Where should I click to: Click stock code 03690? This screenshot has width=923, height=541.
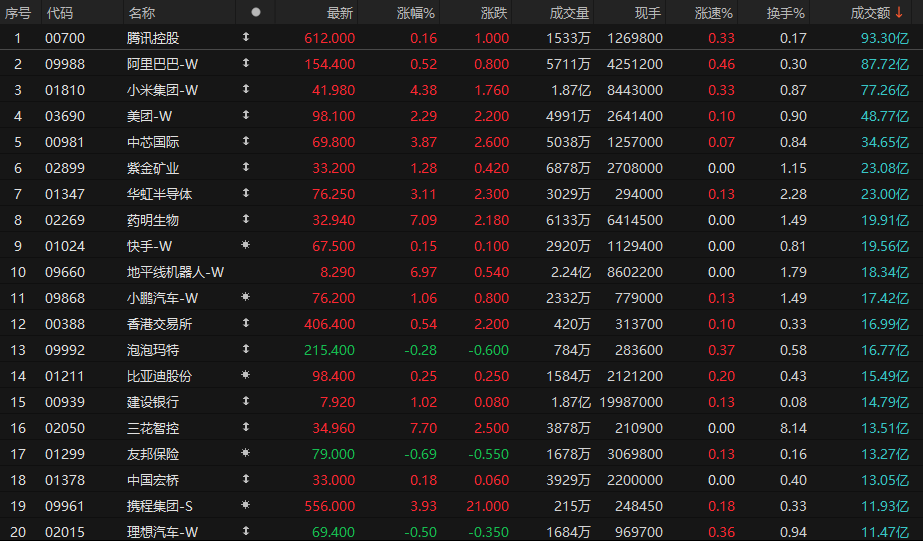coord(65,116)
